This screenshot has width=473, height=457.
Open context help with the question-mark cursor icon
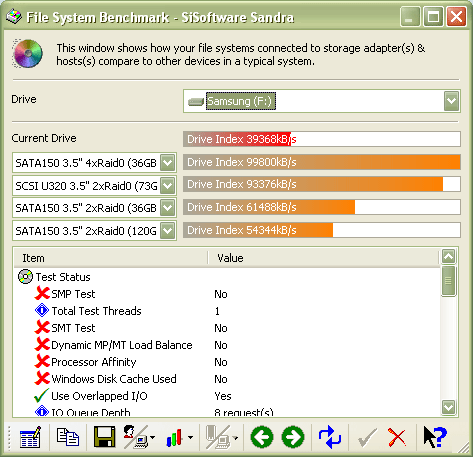point(435,437)
